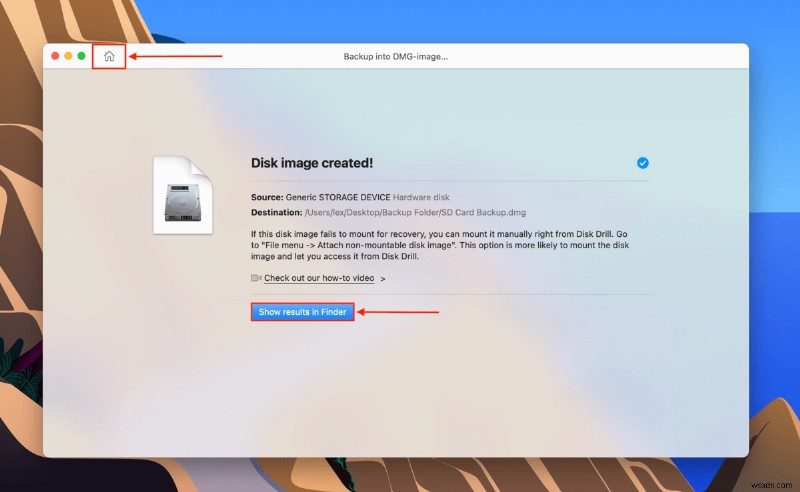Click the Hardware disk label
This screenshot has width=800, height=492.
click(x=421, y=197)
